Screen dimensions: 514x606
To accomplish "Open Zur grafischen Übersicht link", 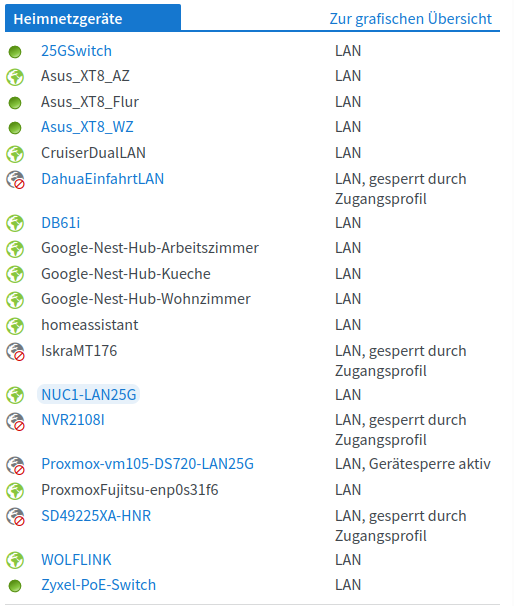I will 410,19.
